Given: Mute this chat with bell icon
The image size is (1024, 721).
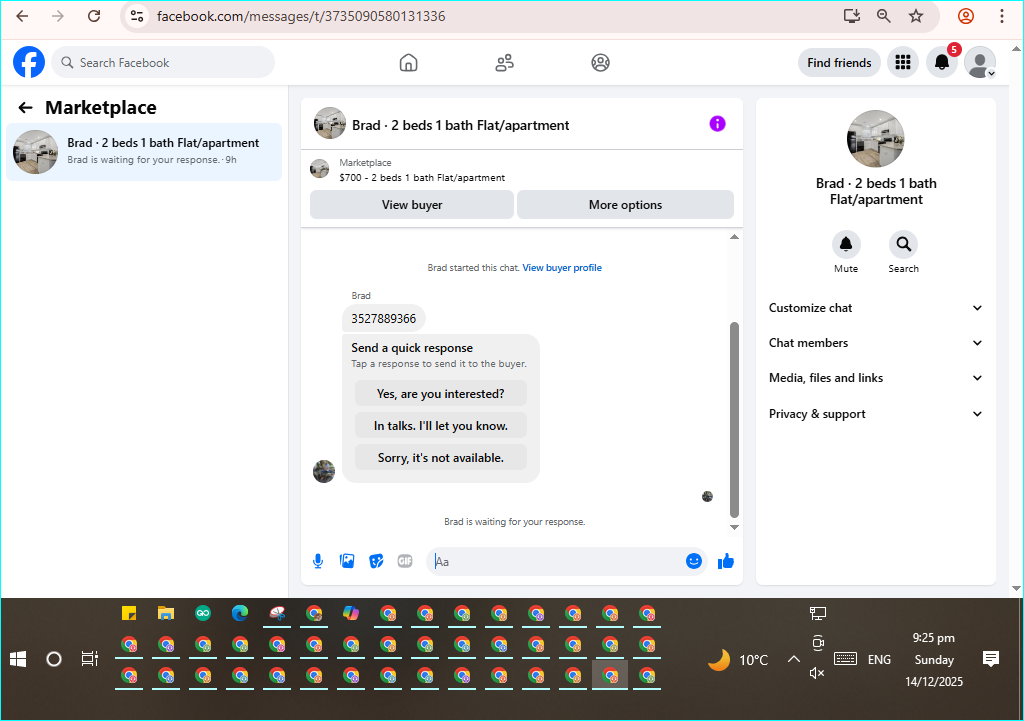Looking at the screenshot, I should coord(846,244).
